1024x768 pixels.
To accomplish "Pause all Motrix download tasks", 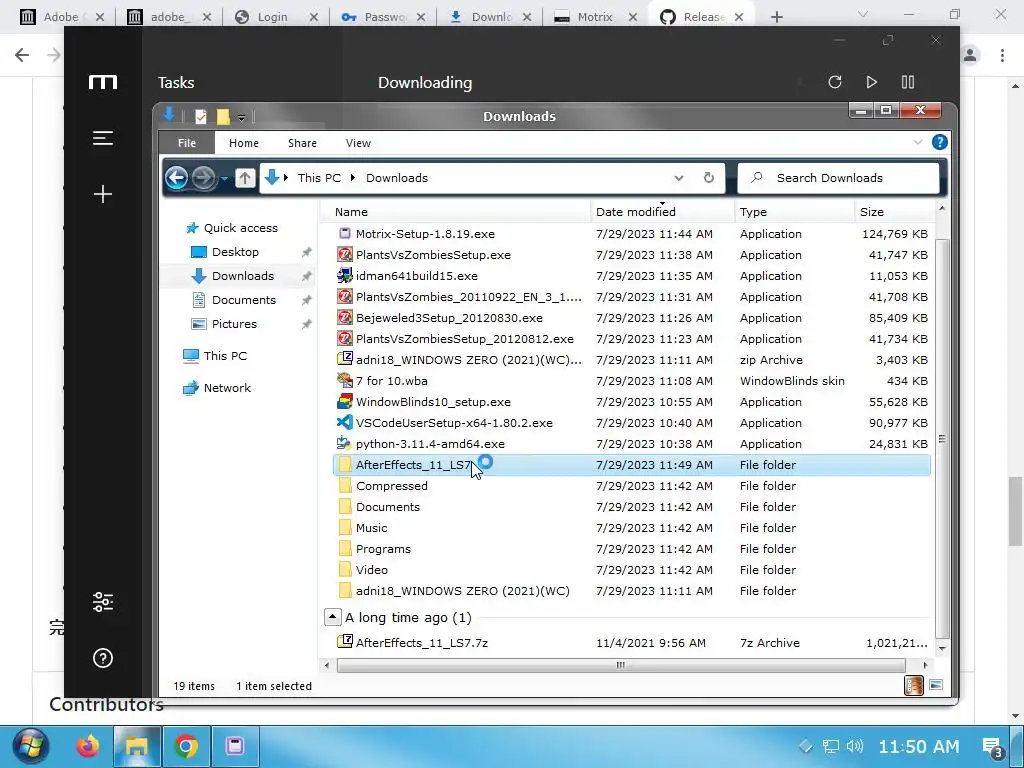I will click(x=908, y=82).
